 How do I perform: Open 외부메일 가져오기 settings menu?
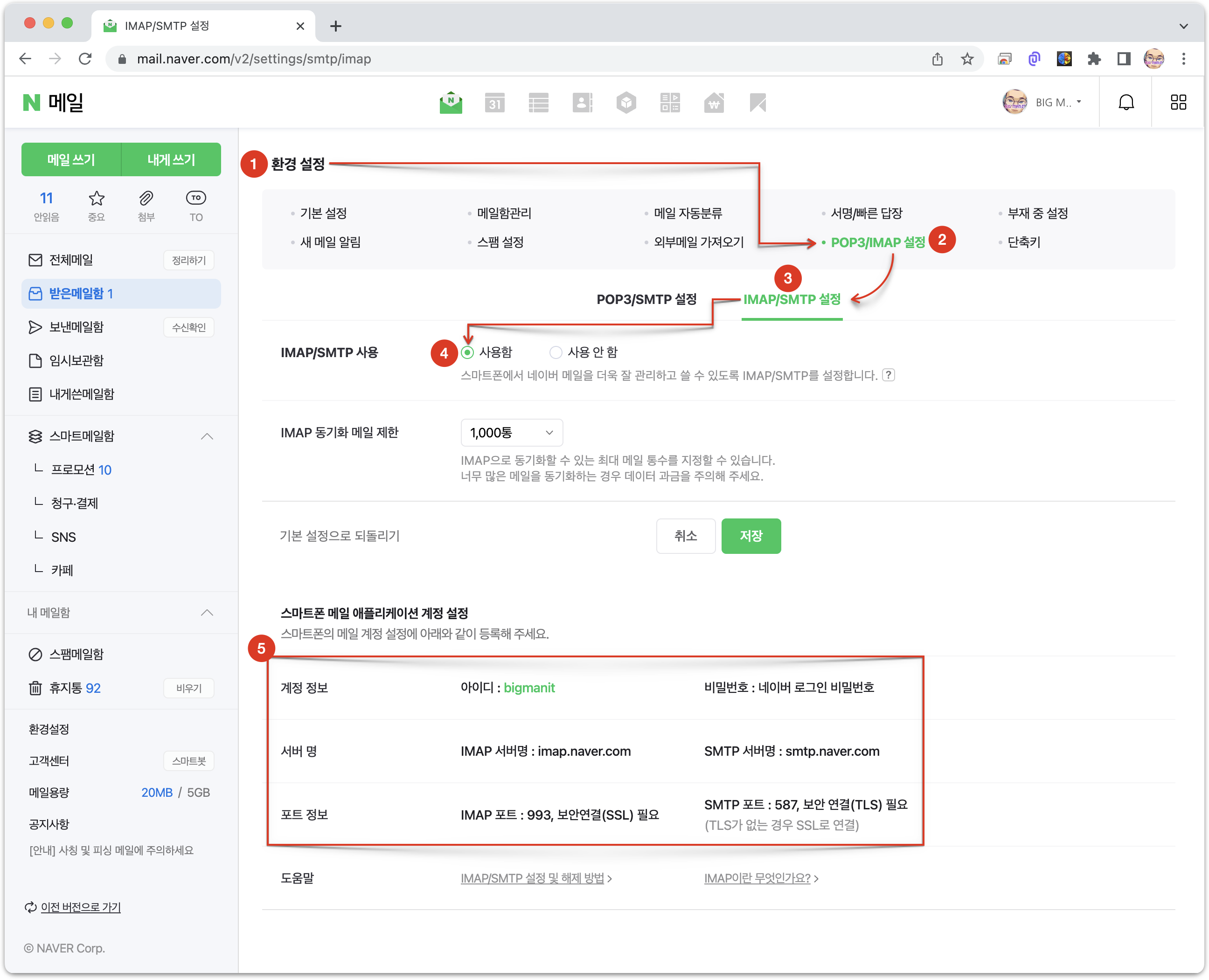tap(699, 242)
